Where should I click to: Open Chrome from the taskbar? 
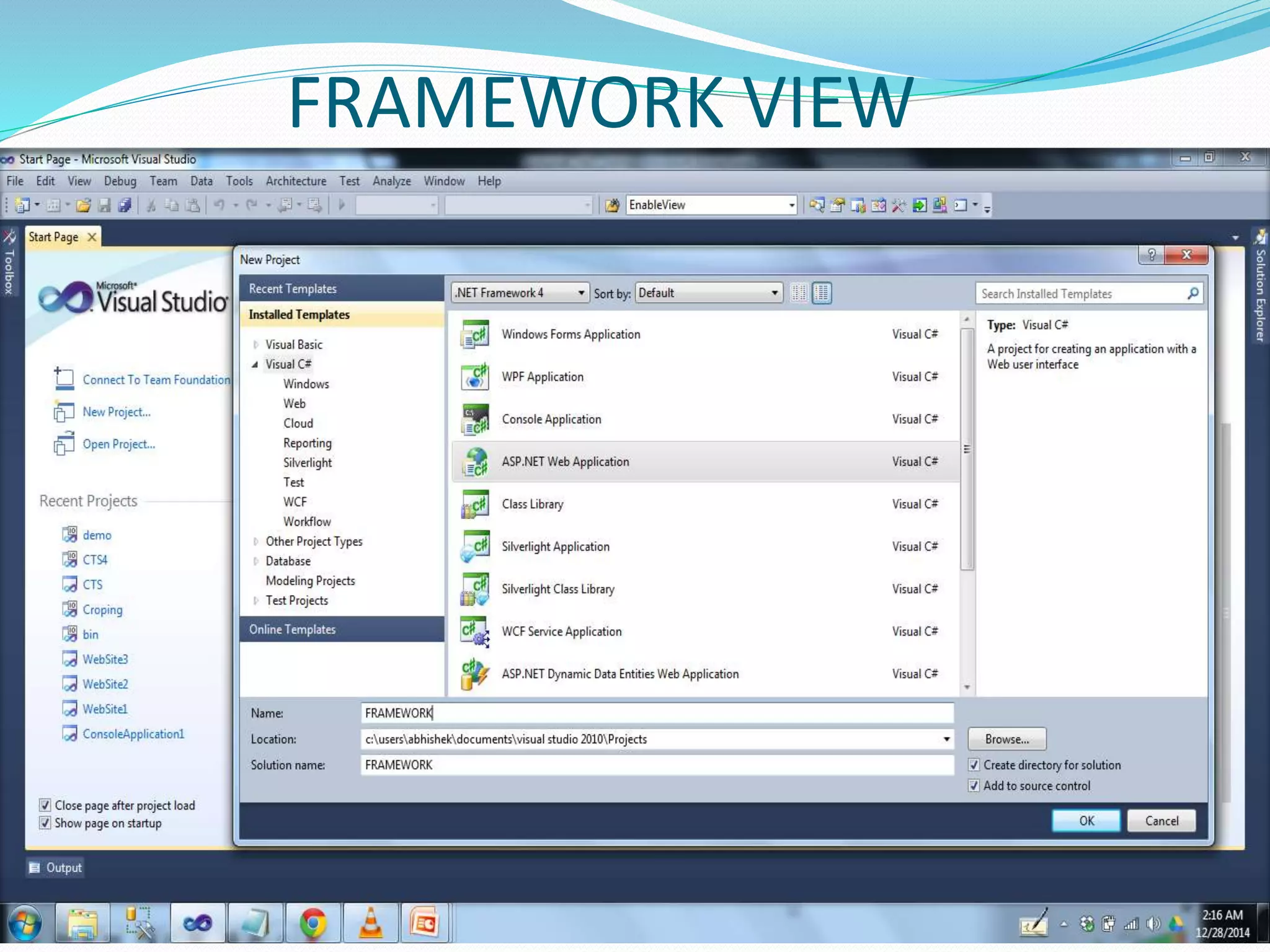(x=313, y=923)
